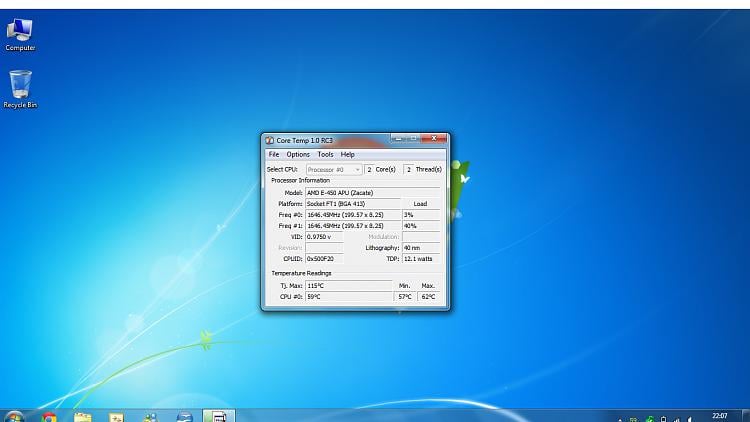The width and height of the screenshot is (750, 422).
Task: Click the Model field AMD E-450 APU
Action: (372, 192)
